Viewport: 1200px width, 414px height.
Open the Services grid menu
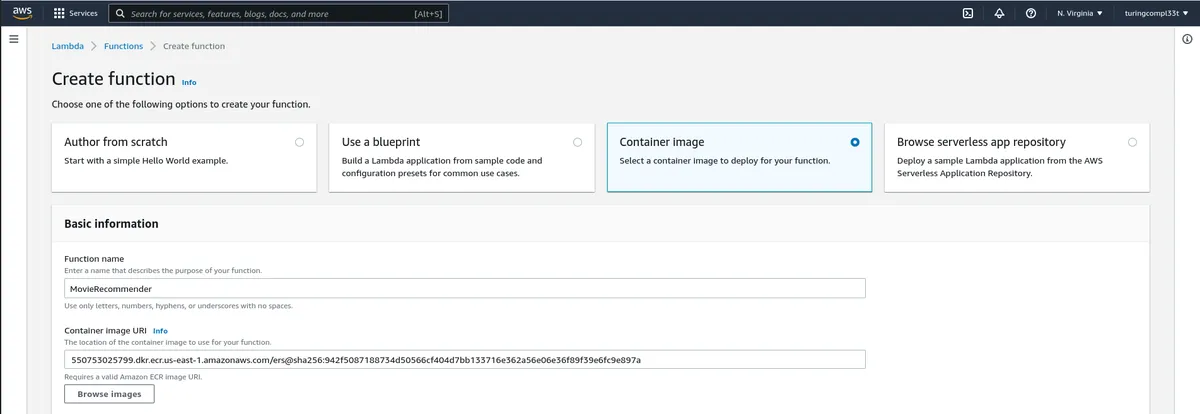(x=59, y=14)
